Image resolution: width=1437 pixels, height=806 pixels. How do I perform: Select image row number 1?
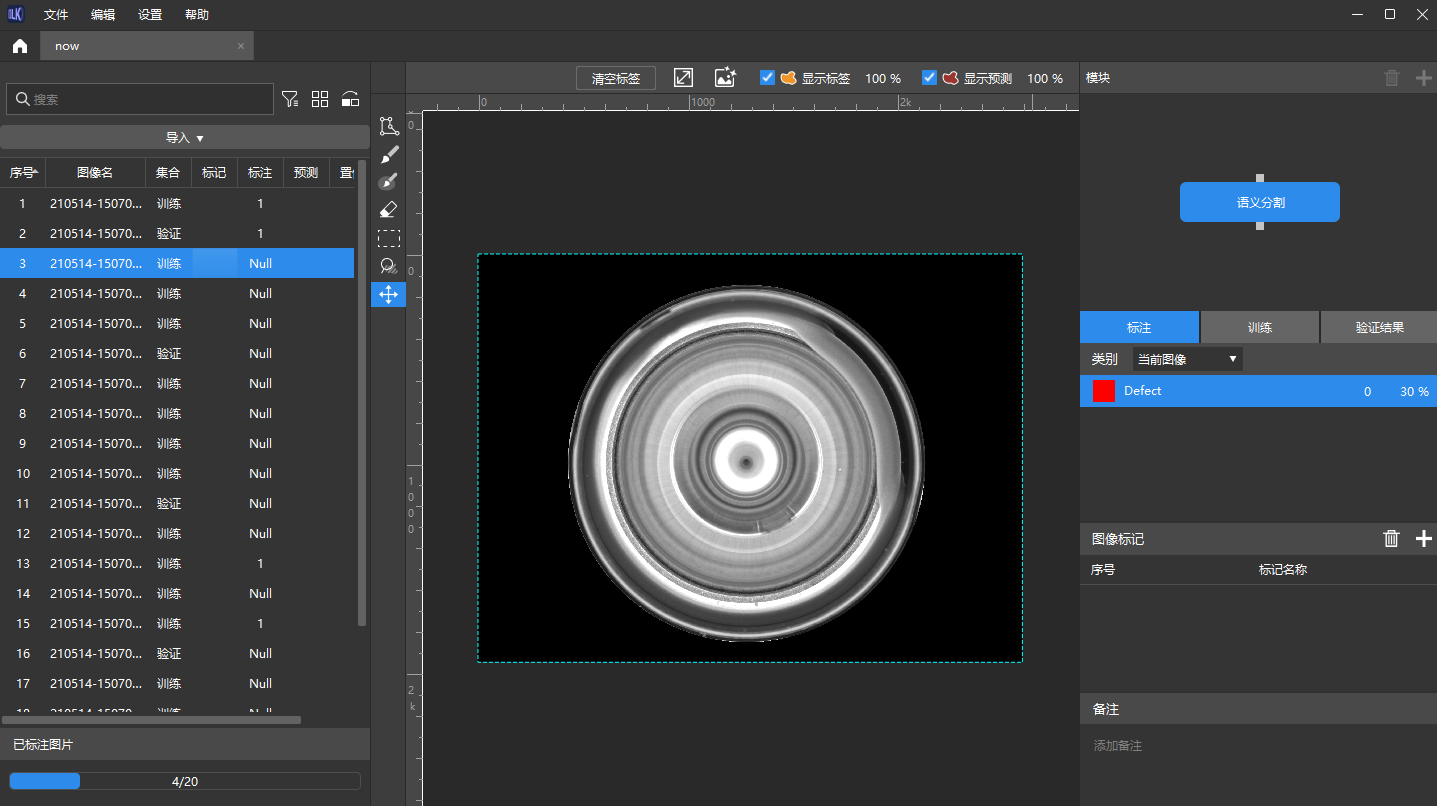(x=177, y=203)
